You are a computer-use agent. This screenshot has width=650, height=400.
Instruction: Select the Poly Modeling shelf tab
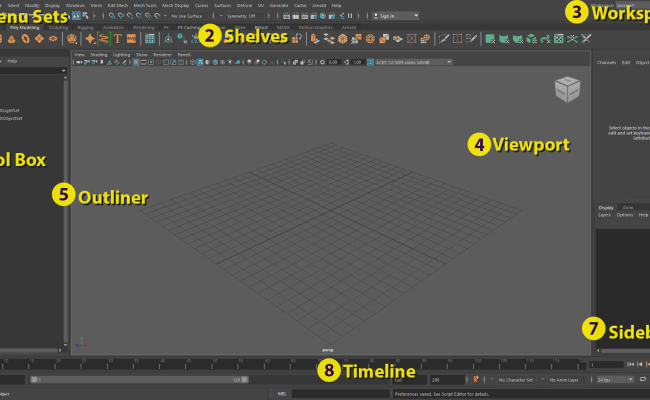(24, 27)
